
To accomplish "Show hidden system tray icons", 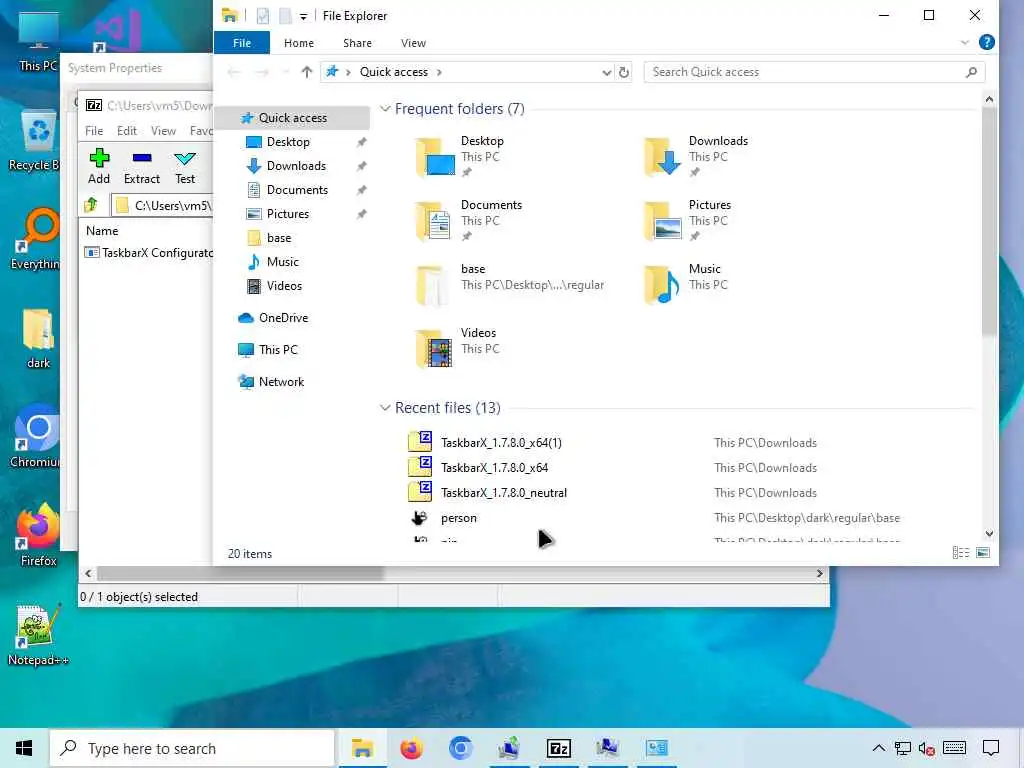I will tap(878, 748).
